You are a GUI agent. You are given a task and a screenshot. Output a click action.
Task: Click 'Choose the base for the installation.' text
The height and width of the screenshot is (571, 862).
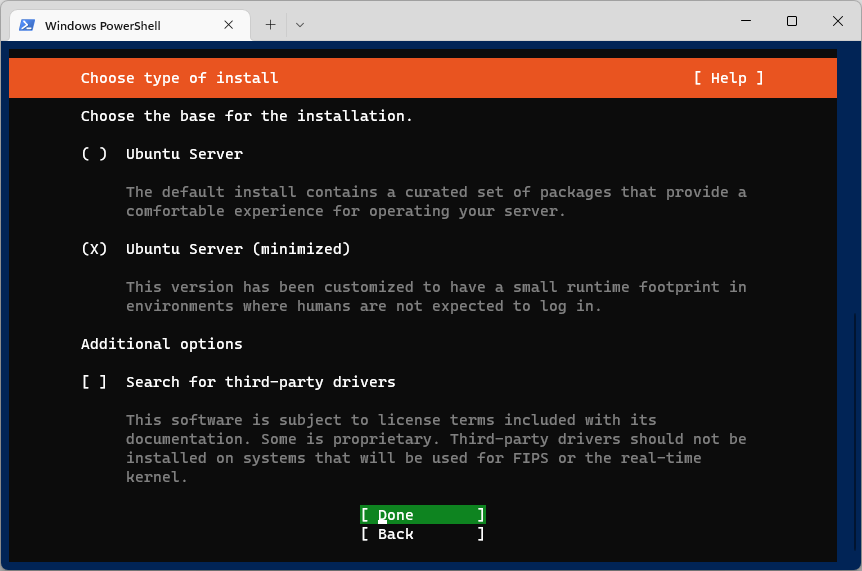click(x=246, y=116)
